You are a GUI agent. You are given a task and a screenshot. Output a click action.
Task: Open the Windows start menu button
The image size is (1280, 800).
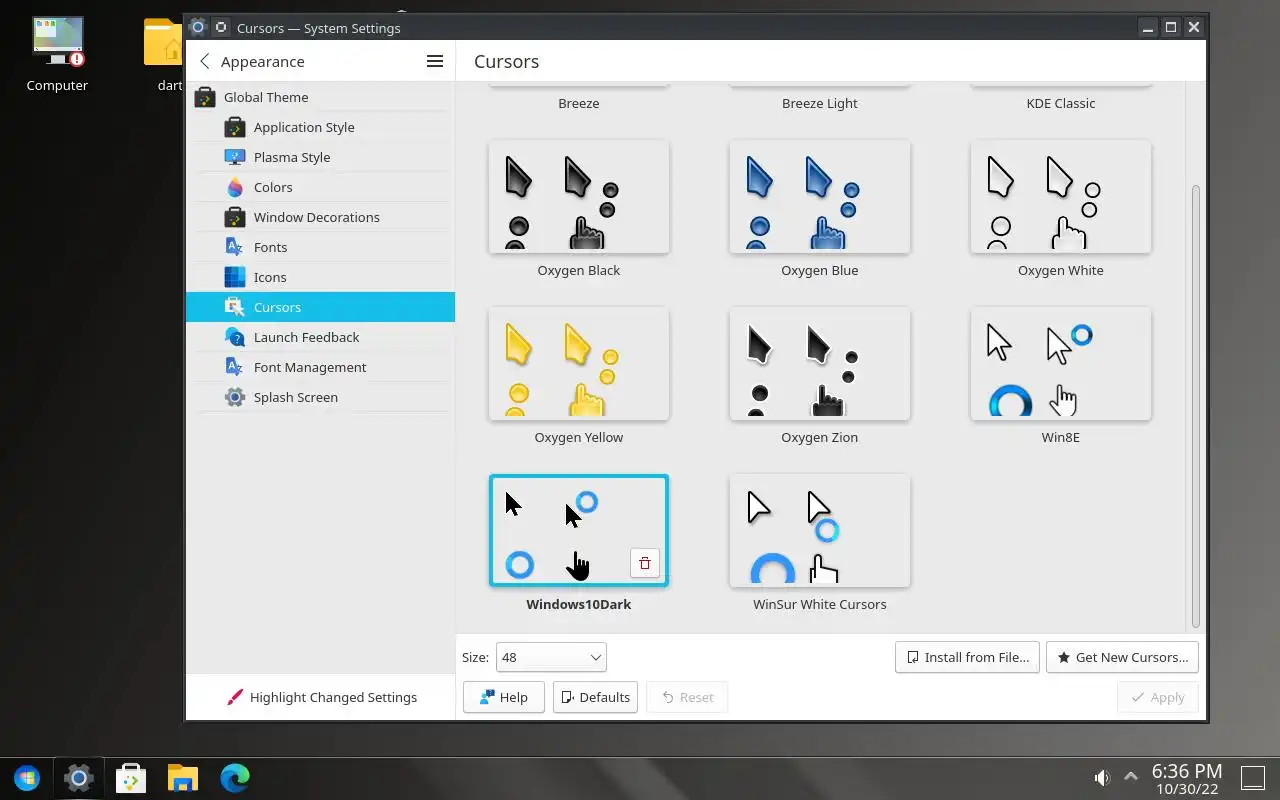27,778
